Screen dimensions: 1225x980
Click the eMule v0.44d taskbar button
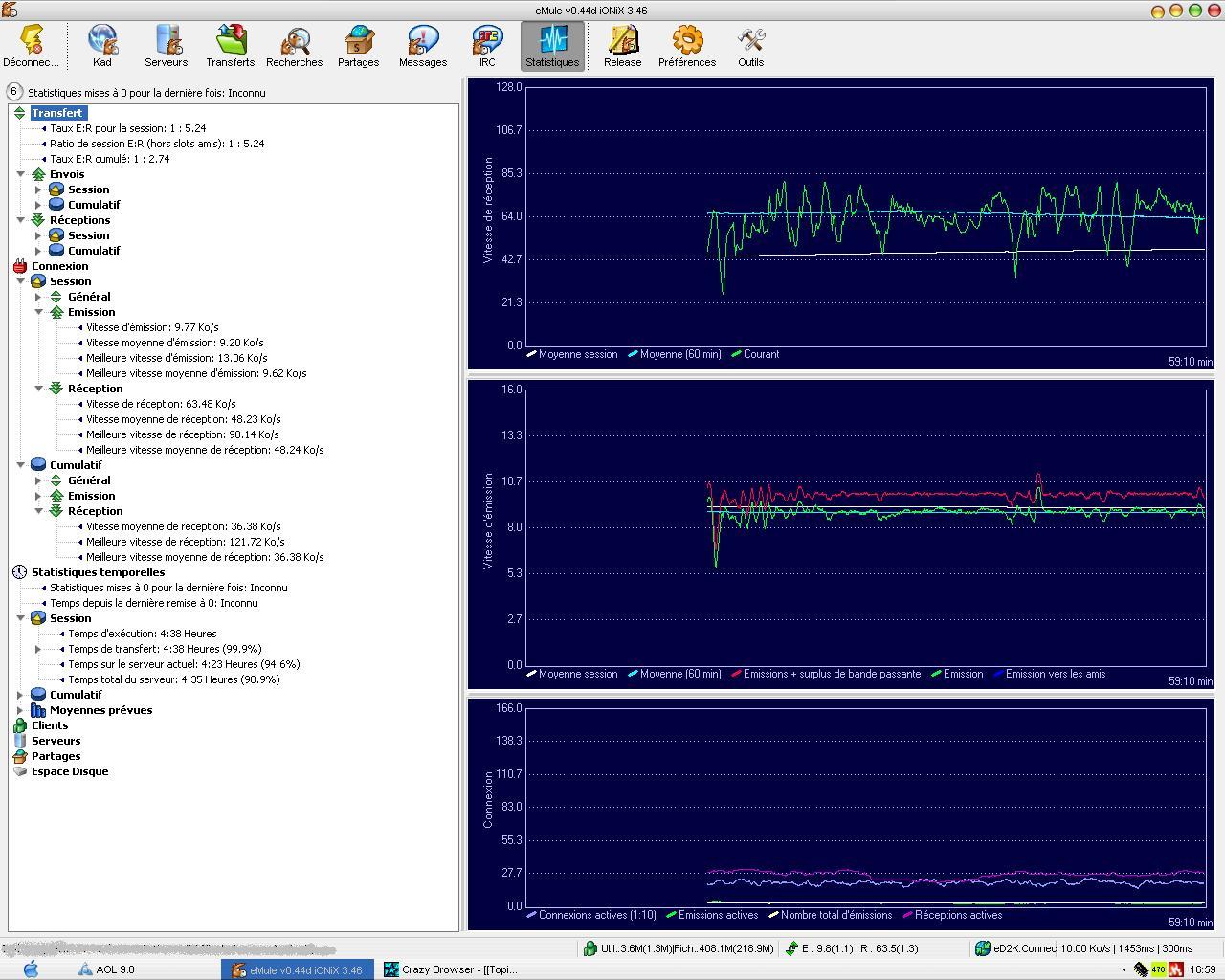pyautogui.click(x=298, y=969)
